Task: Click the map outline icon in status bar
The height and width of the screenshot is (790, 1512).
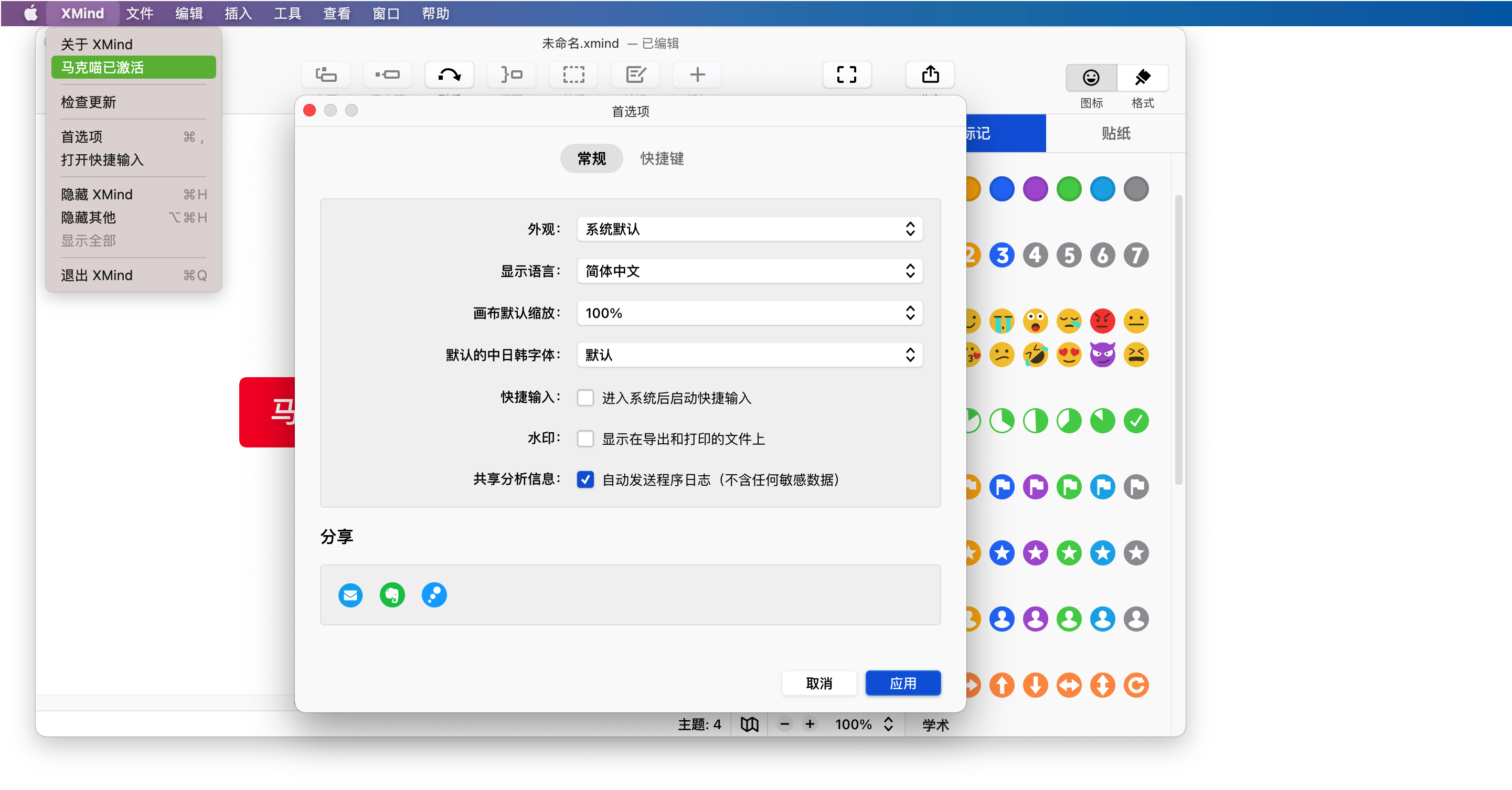Action: [x=749, y=724]
